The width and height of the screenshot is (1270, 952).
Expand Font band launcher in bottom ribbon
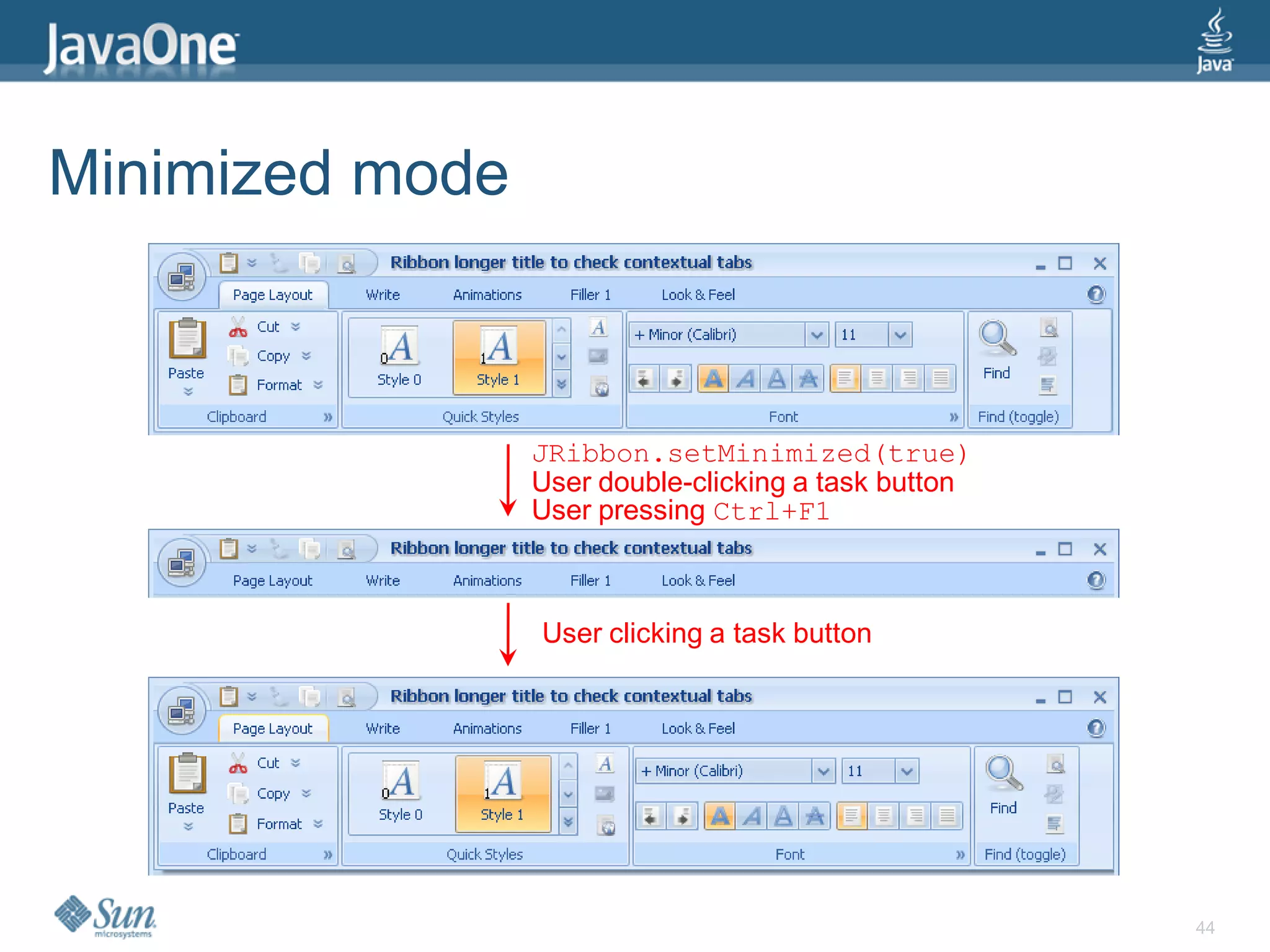click(960, 855)
